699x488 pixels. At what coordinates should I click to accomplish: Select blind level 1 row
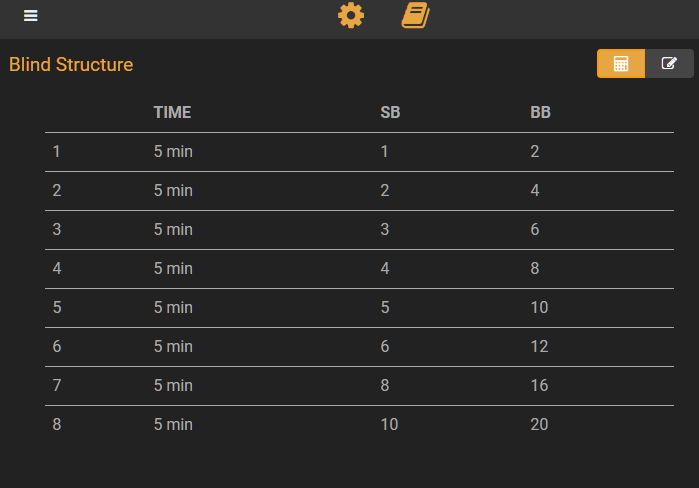[x=359, y=152]
